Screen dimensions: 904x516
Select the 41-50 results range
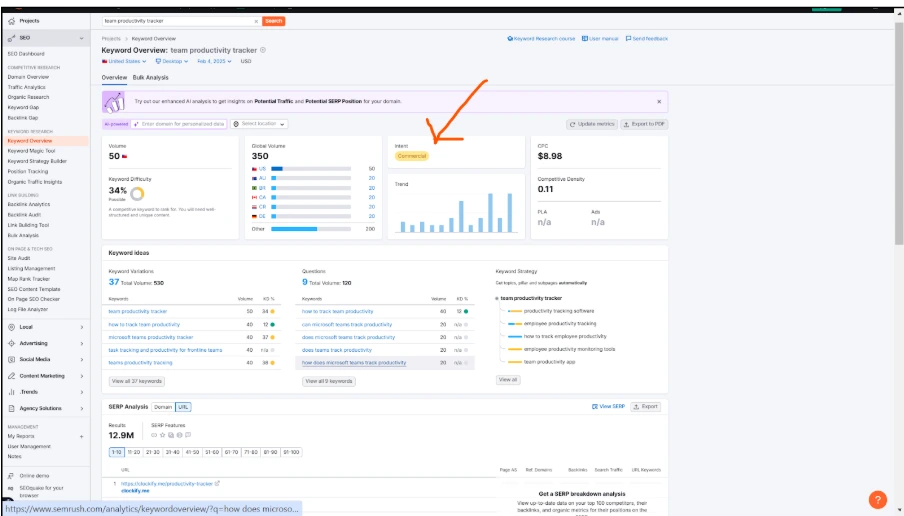coord(192,453)
